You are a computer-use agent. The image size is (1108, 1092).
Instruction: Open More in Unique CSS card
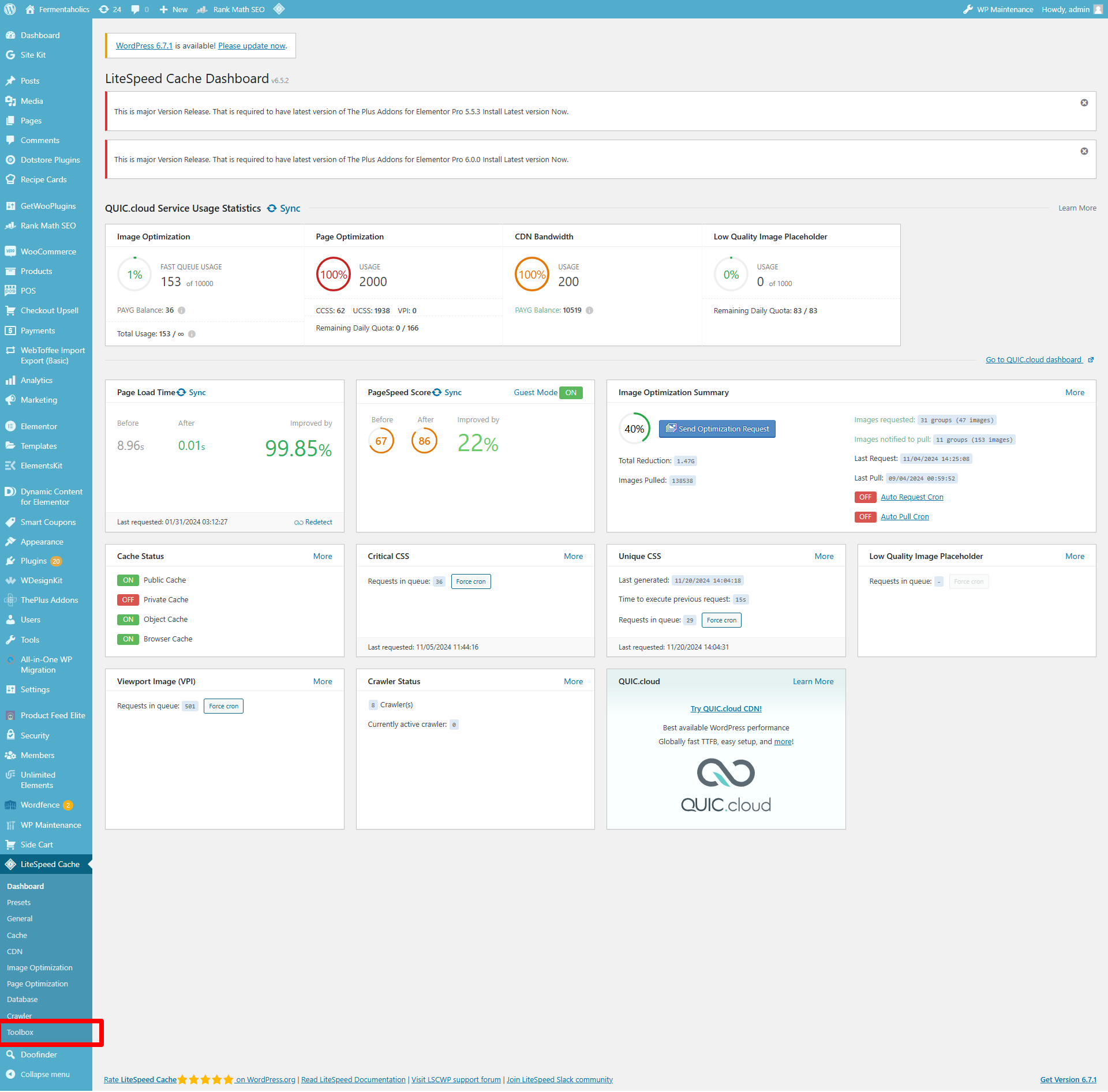click(x=824, y=556)
